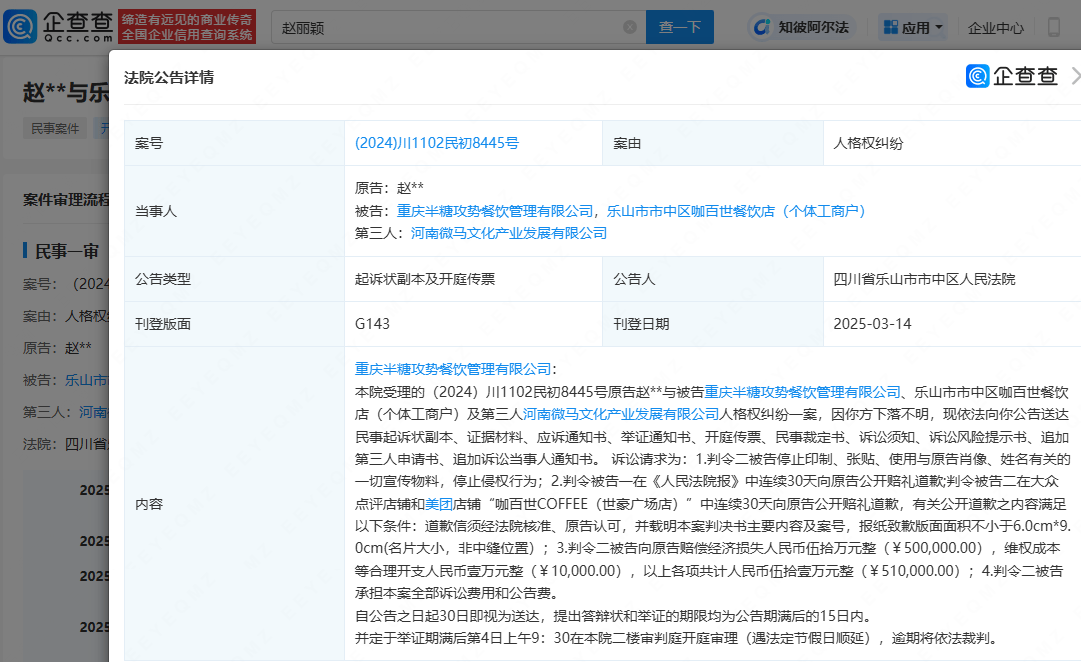Click the 企查查 logo inside the dialog
Viewport: 1081px width, 662px height.
(x=1012, y=76)
